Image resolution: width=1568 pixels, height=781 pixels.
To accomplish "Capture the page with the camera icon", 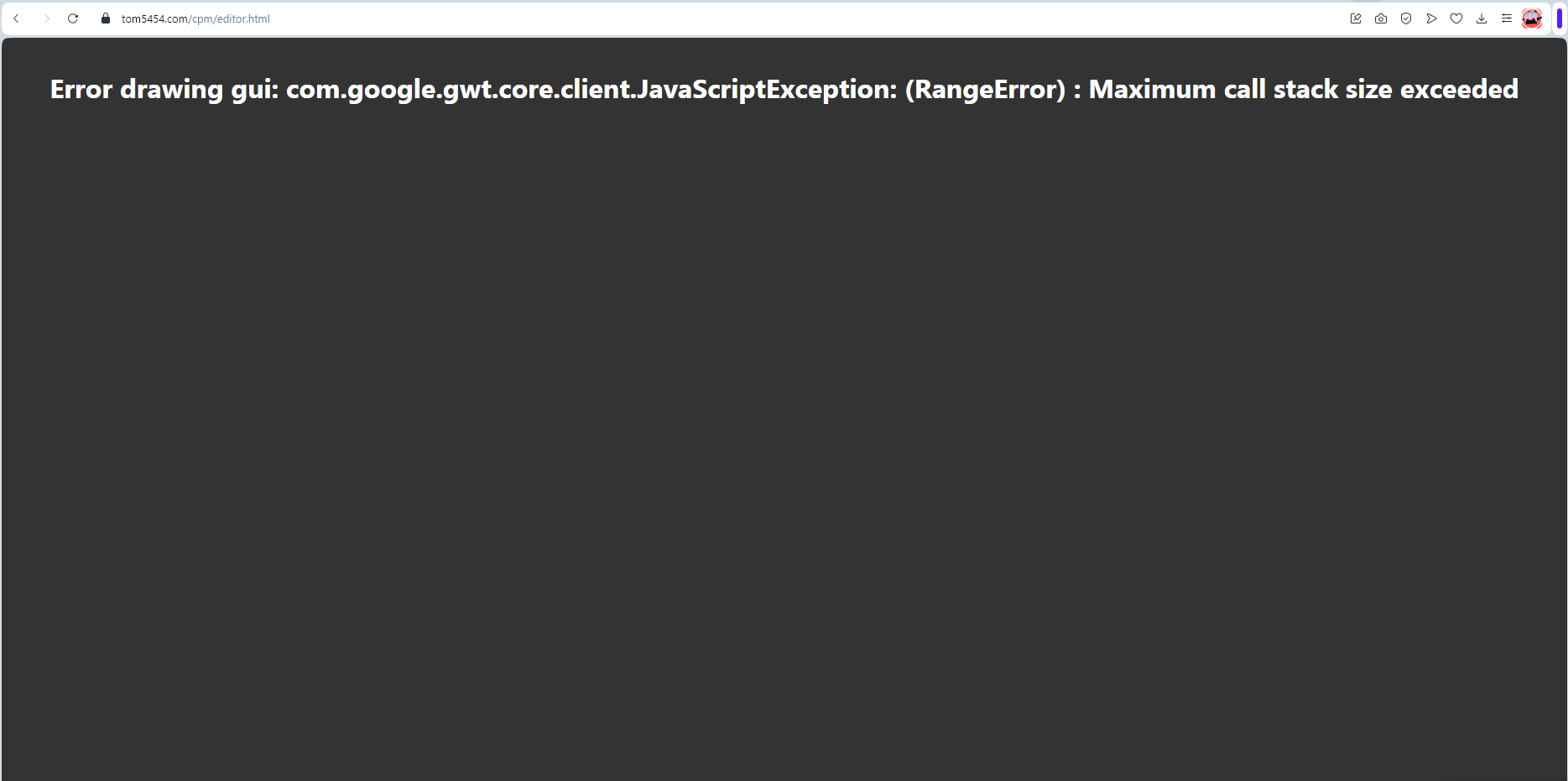I will coord(1381,18).
